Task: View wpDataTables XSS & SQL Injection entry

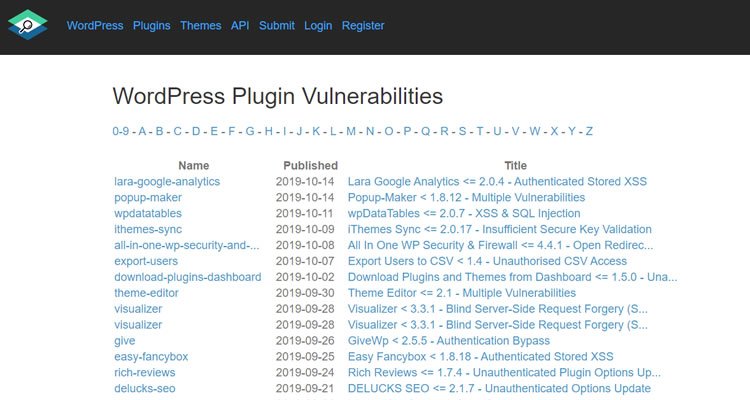Action: tap(464, 213)
